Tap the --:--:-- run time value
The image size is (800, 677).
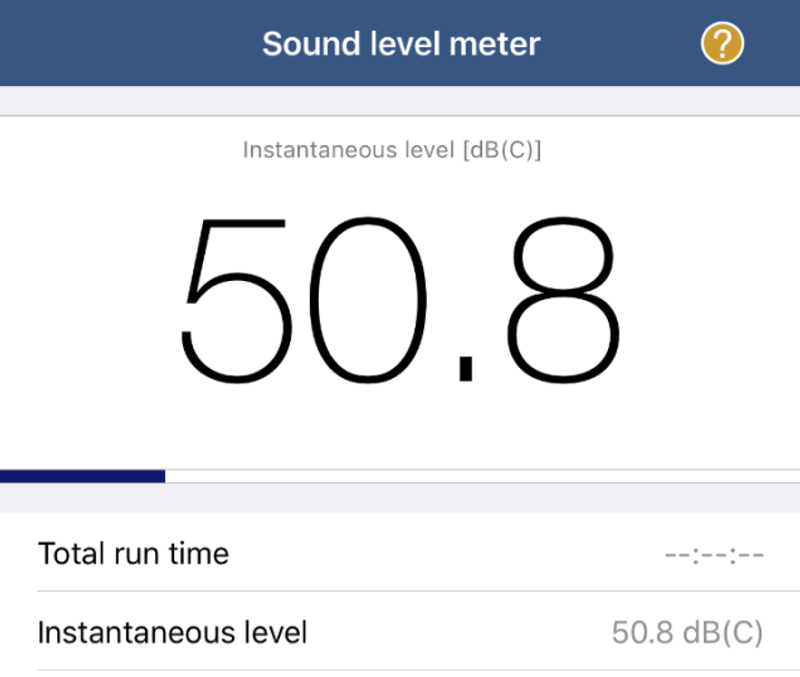(714, 554)
